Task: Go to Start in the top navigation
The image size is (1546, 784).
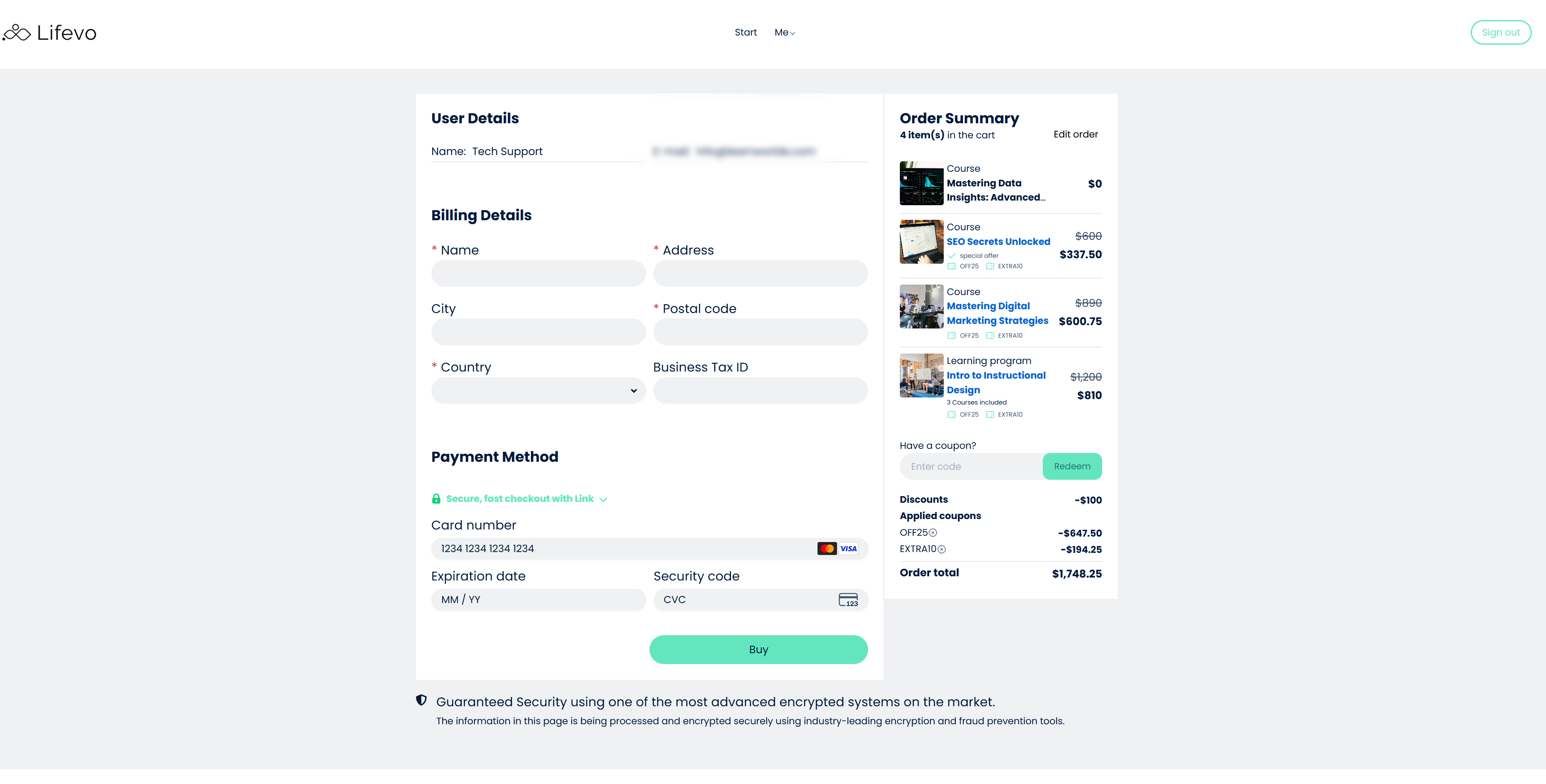Action: pos(745,33)
